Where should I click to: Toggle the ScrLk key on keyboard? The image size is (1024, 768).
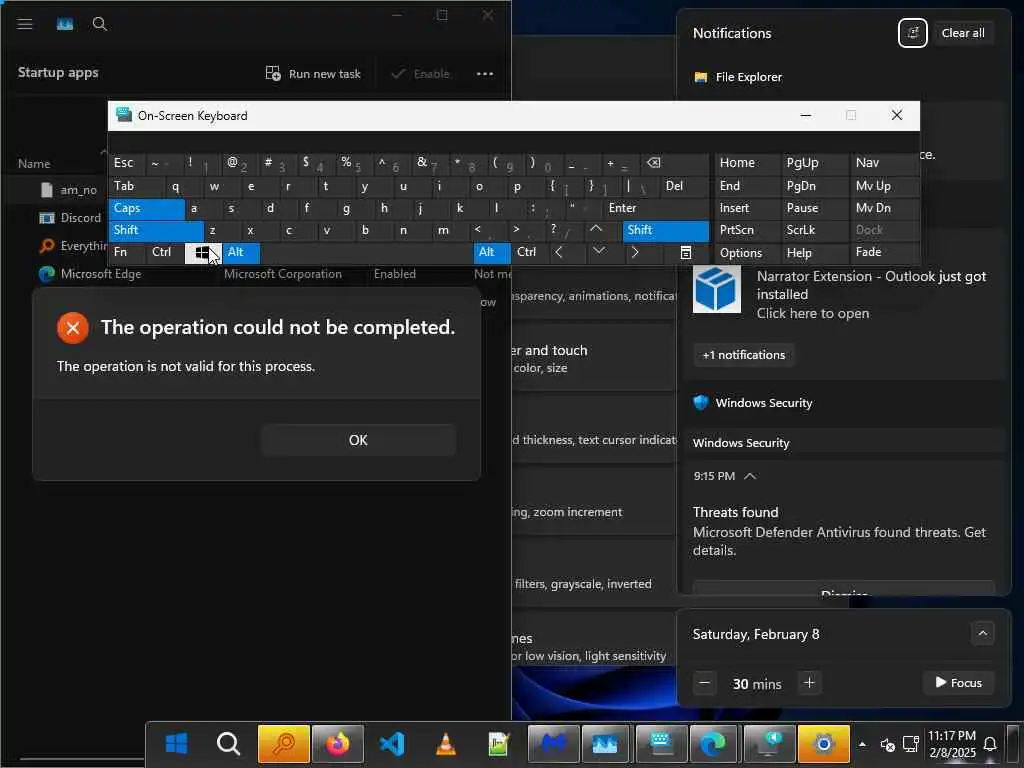pyautogui.click(x=814, y=231)
